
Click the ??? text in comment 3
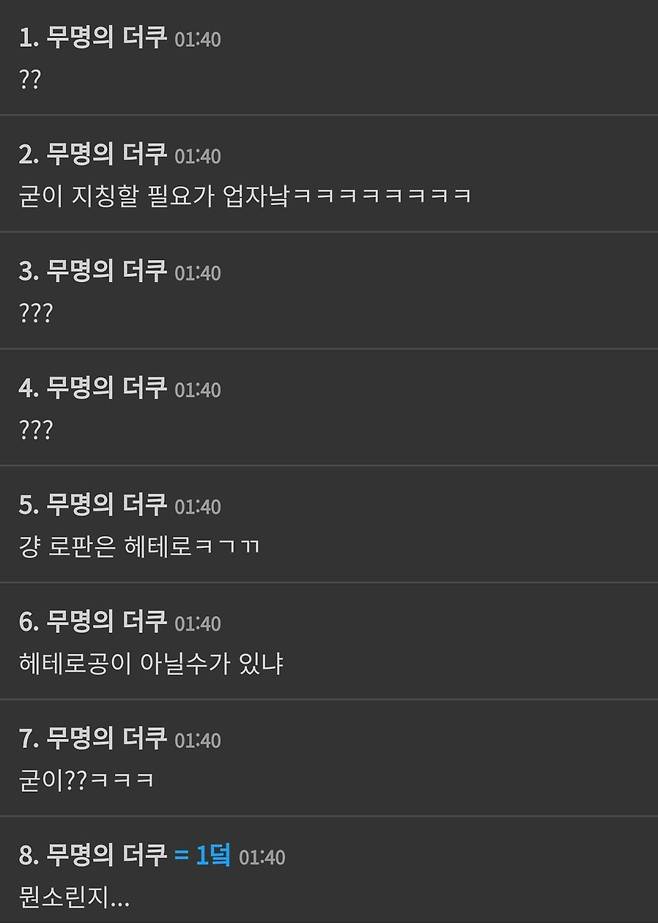[x=36, y=313]
